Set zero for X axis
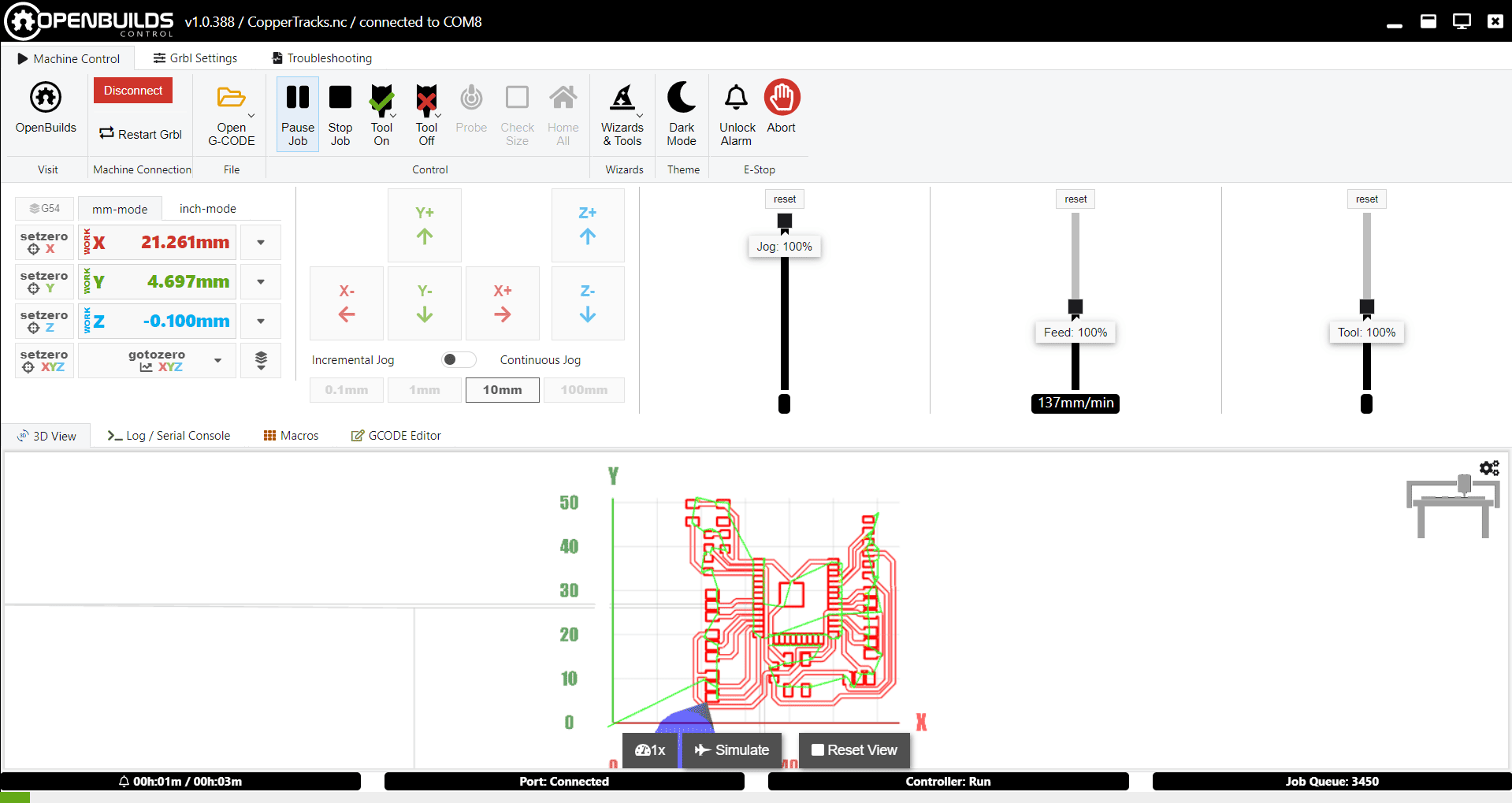The width and height of the screenshot is (1512, 803). pos(44,242)
